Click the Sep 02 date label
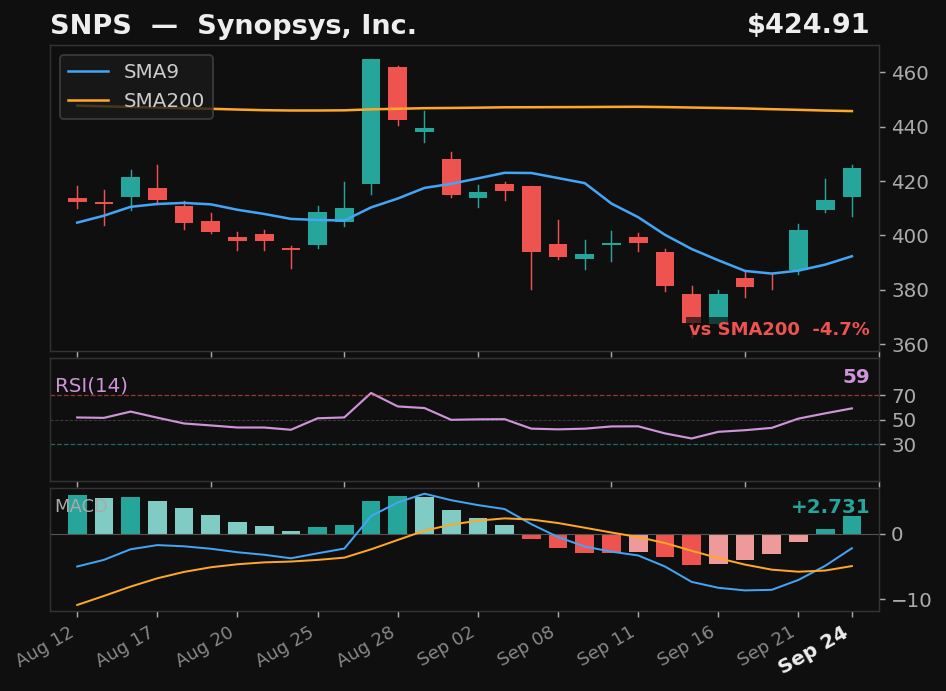 click(448, 645)
